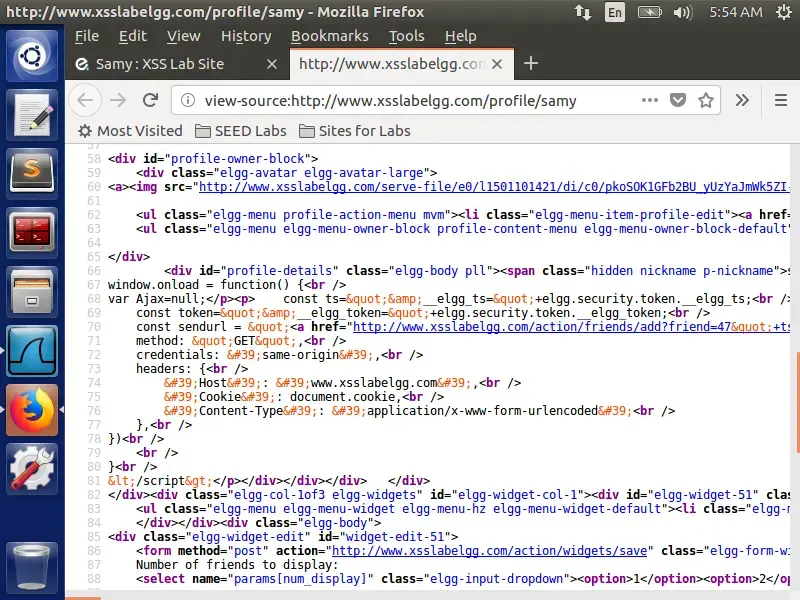This screenshot has height=600, width=800.
Task: Close the view-source xsslabelgg tab
Action: (497, 64)
